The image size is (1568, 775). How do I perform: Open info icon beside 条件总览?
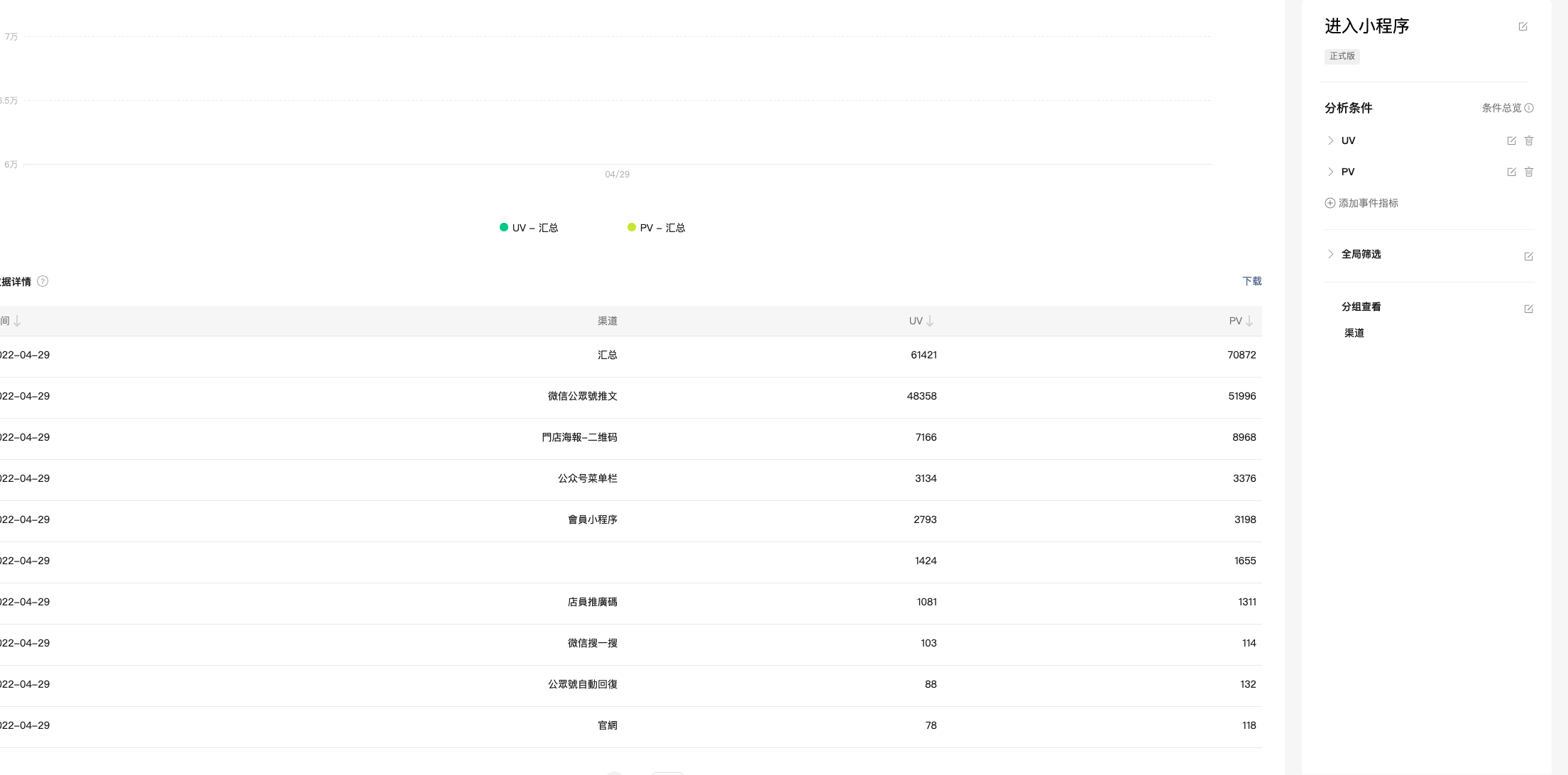[x=1529, y=108]
